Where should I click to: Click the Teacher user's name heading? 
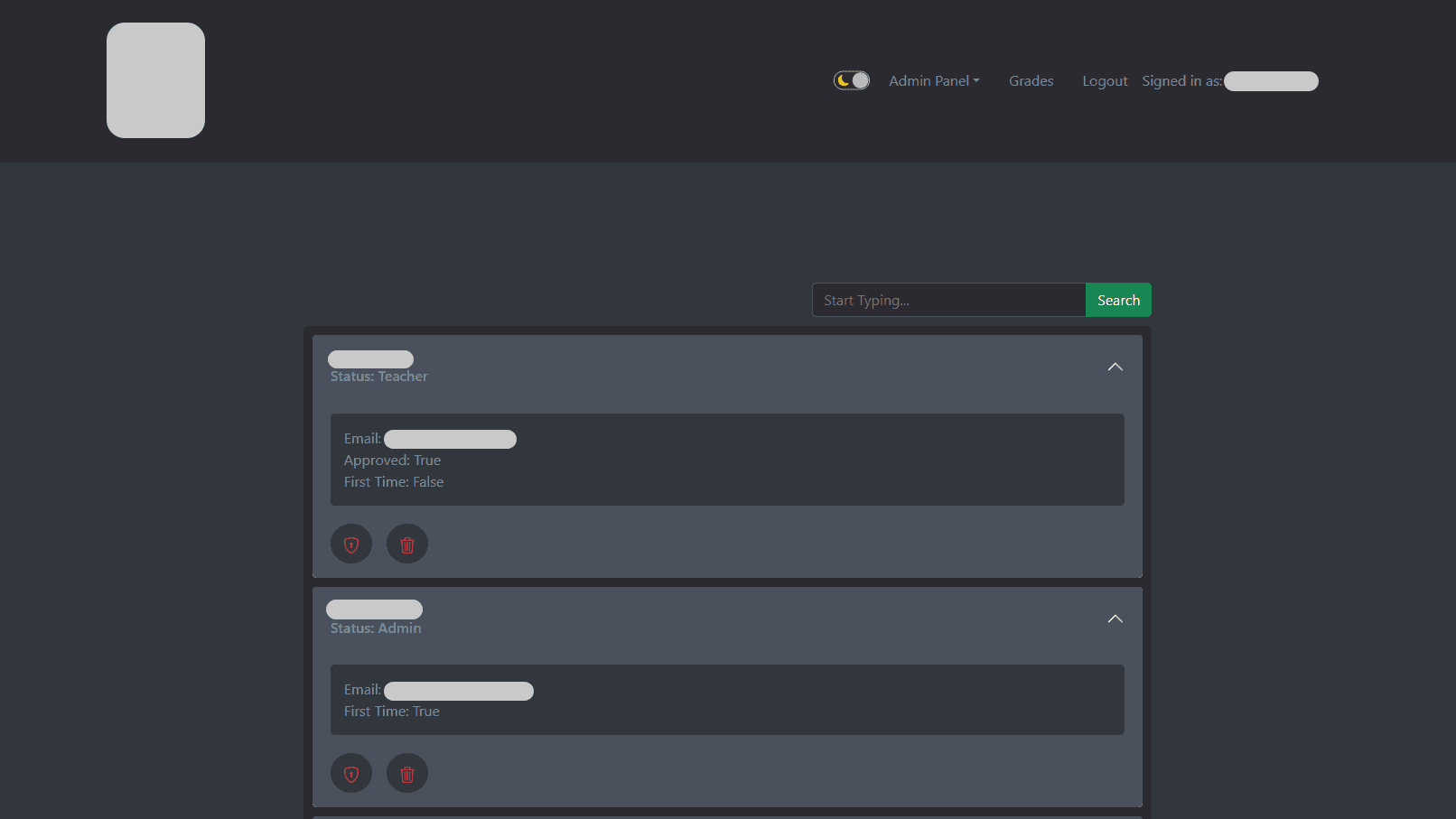click(370, 359)
